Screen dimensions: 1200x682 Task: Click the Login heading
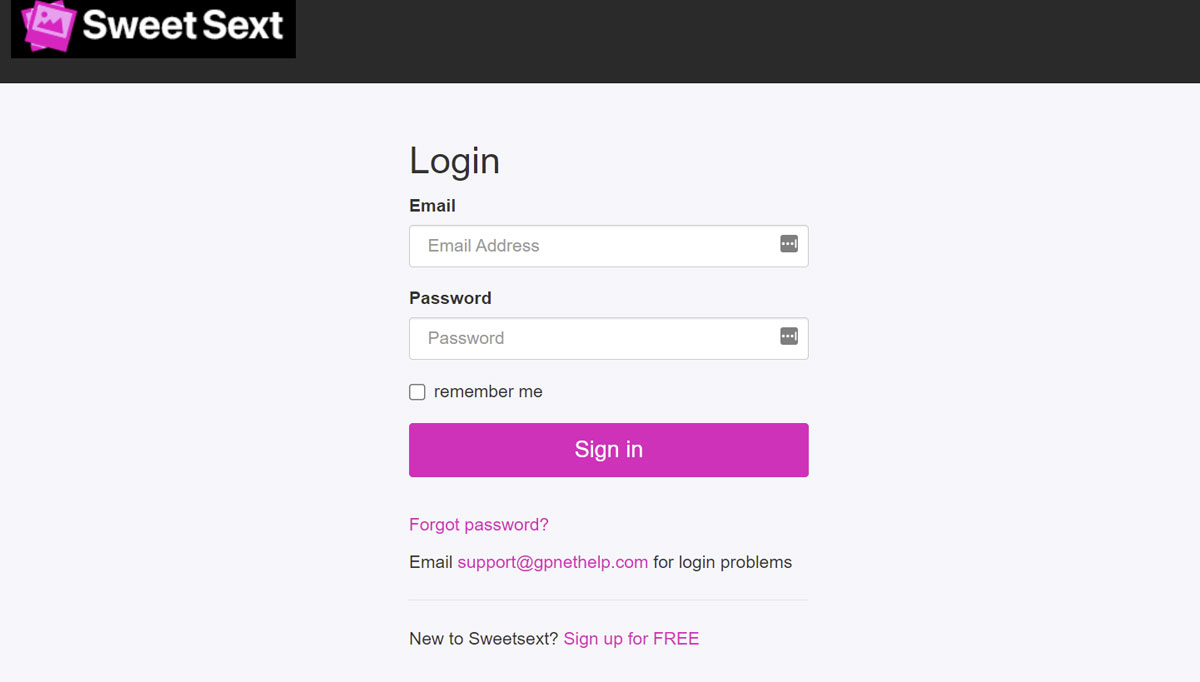click(x=454, y=161)
